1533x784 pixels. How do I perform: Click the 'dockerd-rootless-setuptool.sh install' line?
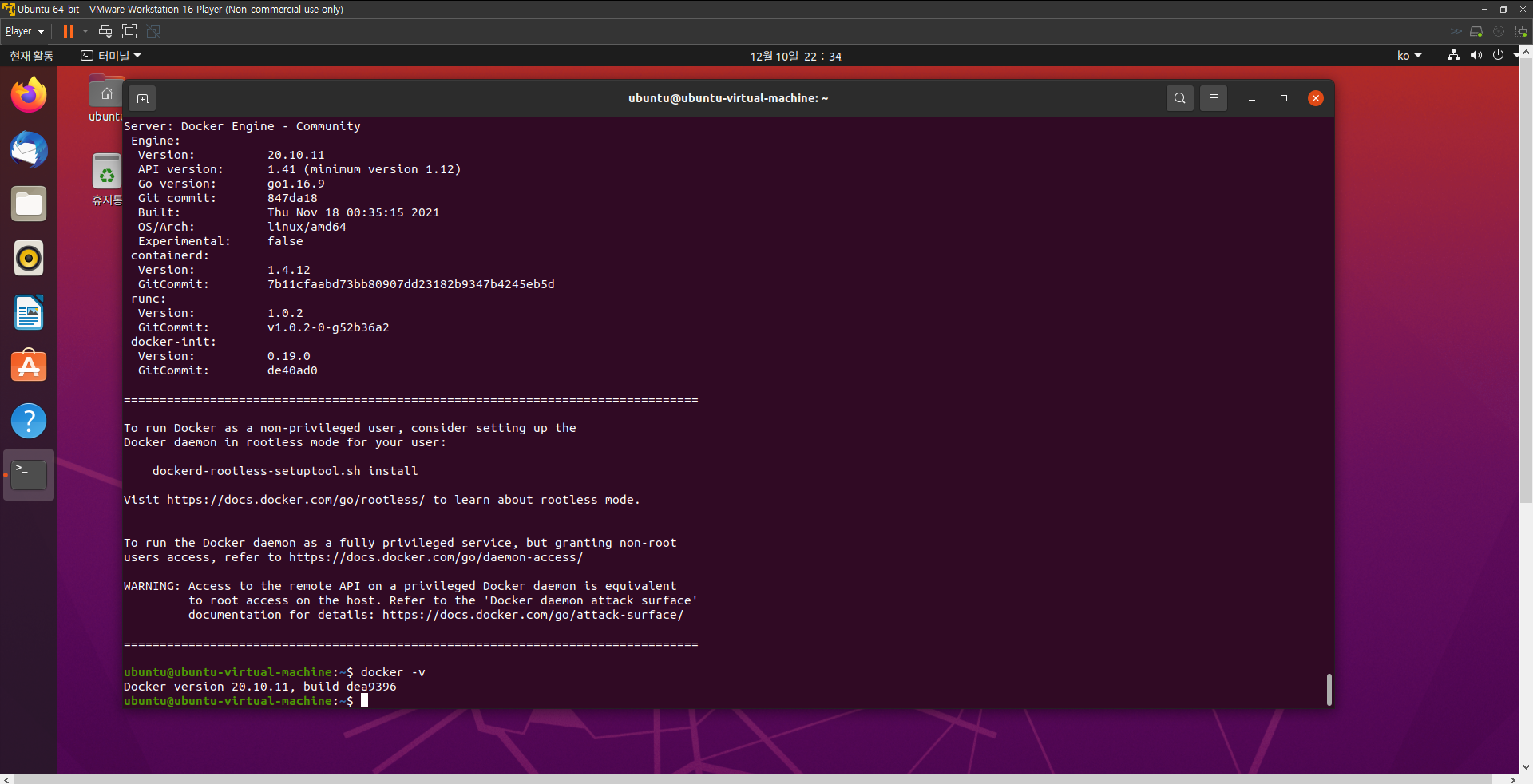pos(285,471)
